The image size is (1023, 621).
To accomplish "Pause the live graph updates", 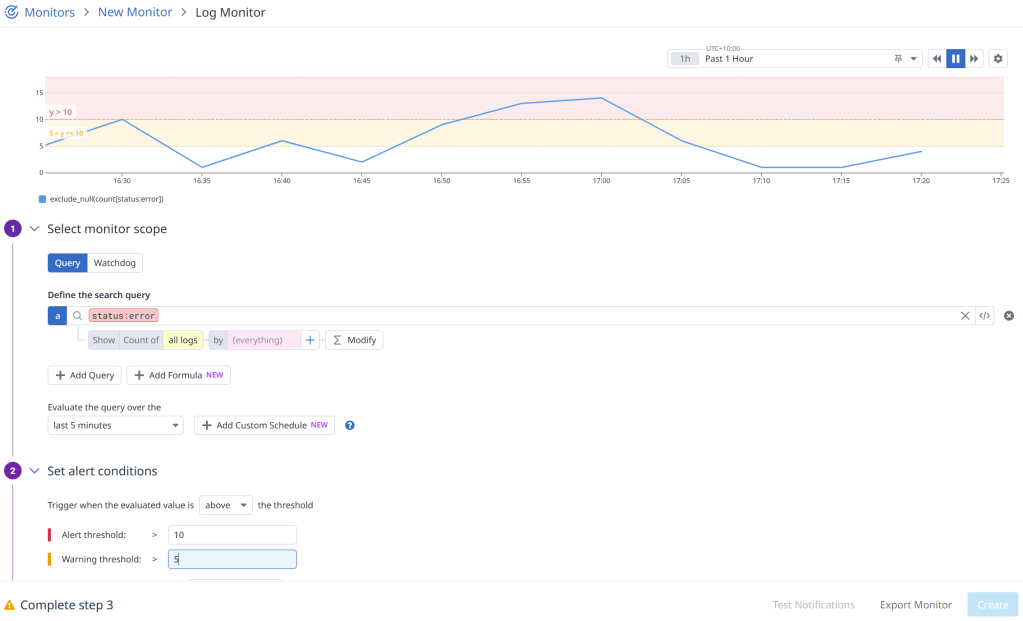I will tap(955, 59).
